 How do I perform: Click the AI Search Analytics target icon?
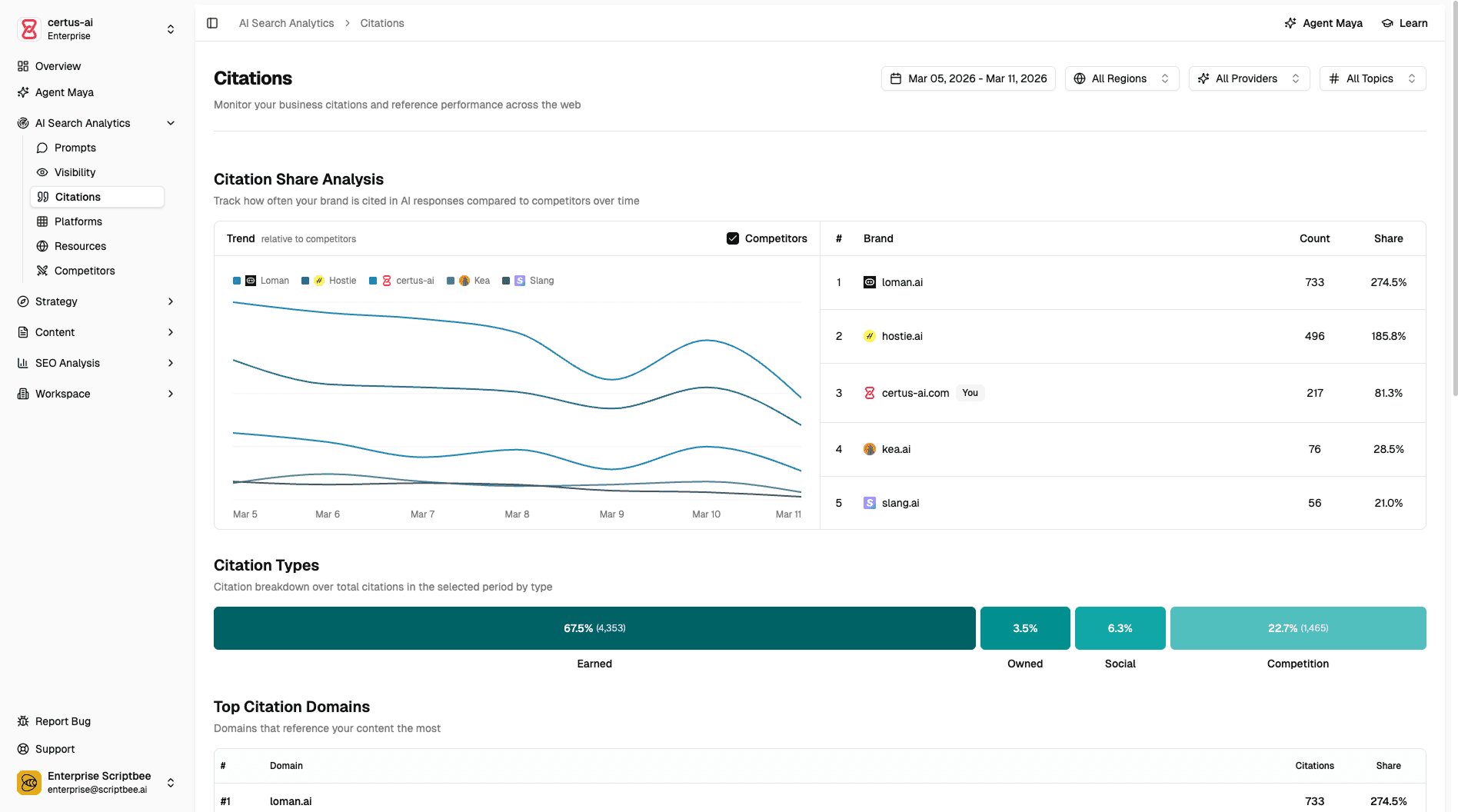(23, 123)
